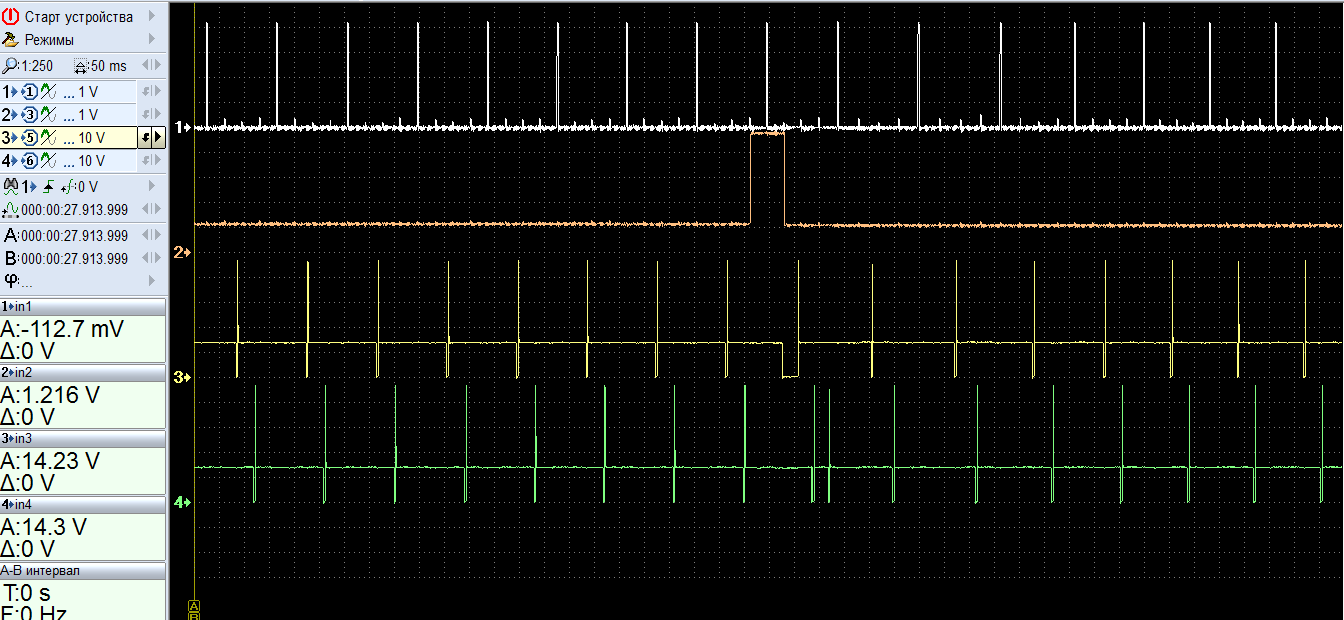The image size is (1344, 620).
Task: Click the rising edge trigger icon
Action: pos(46,186)
